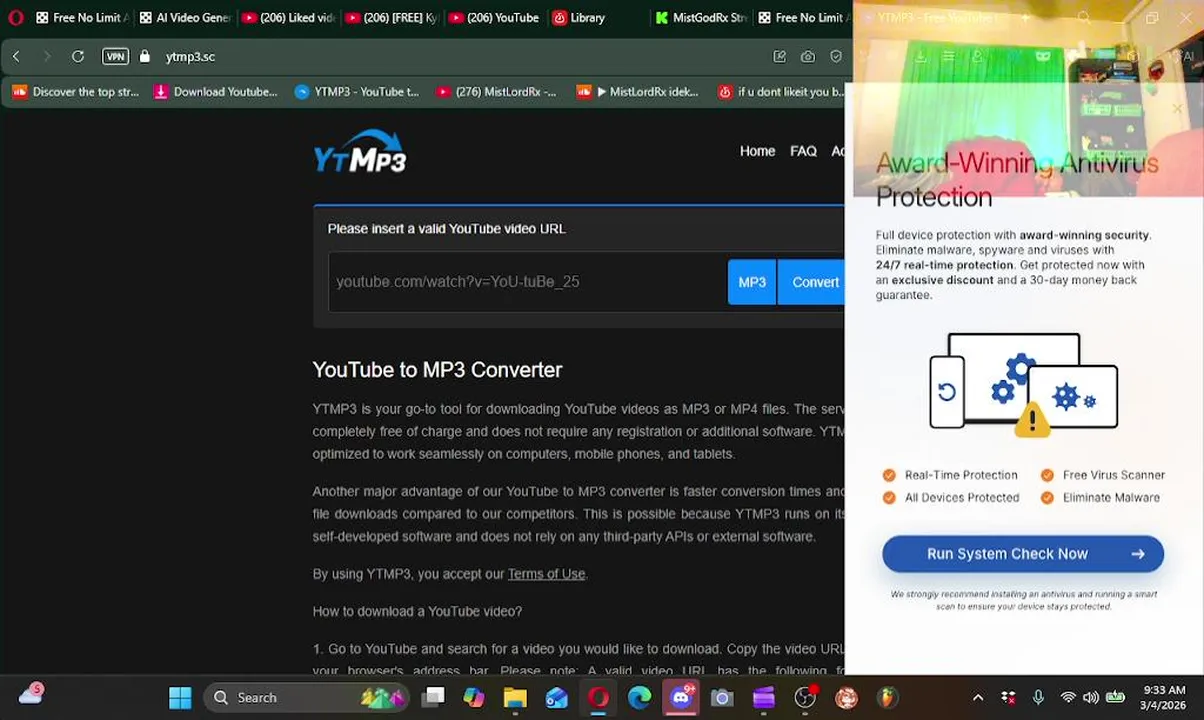This screenshot has height=720, width=1204.
Task: Click the 'Free Virus Scanner' checkmark item
Action: tap(1103, 475)
